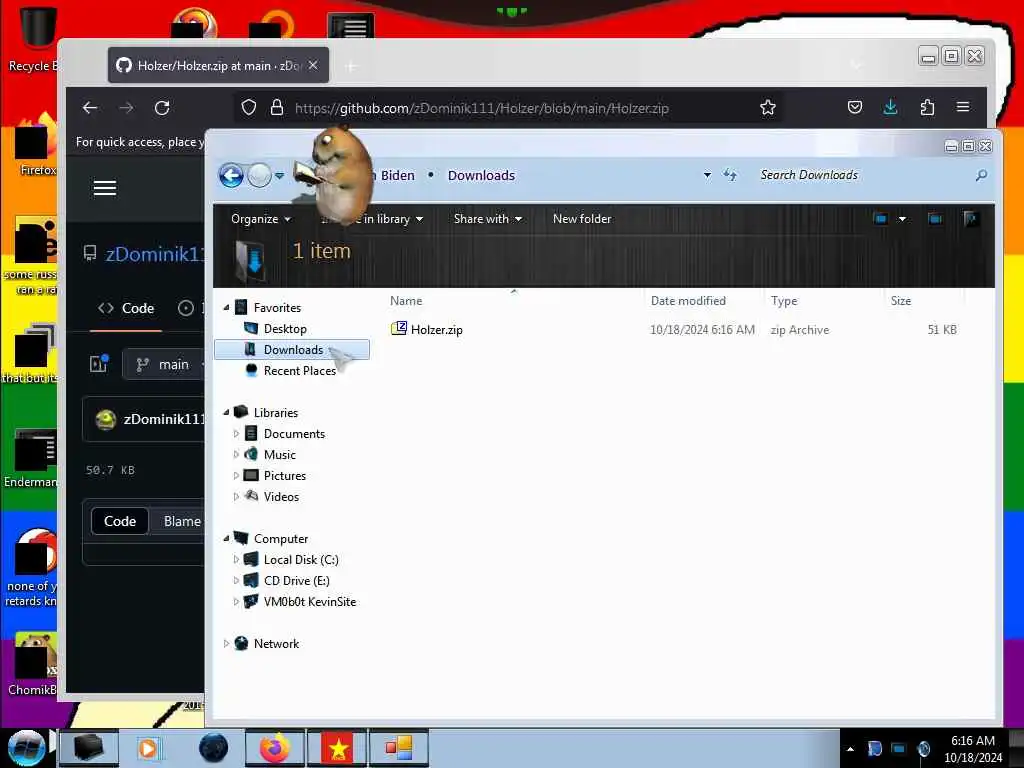Expand the Network node
This screenshot has height=768, width=1024.
pyautogui.click(x=226, y=644)
